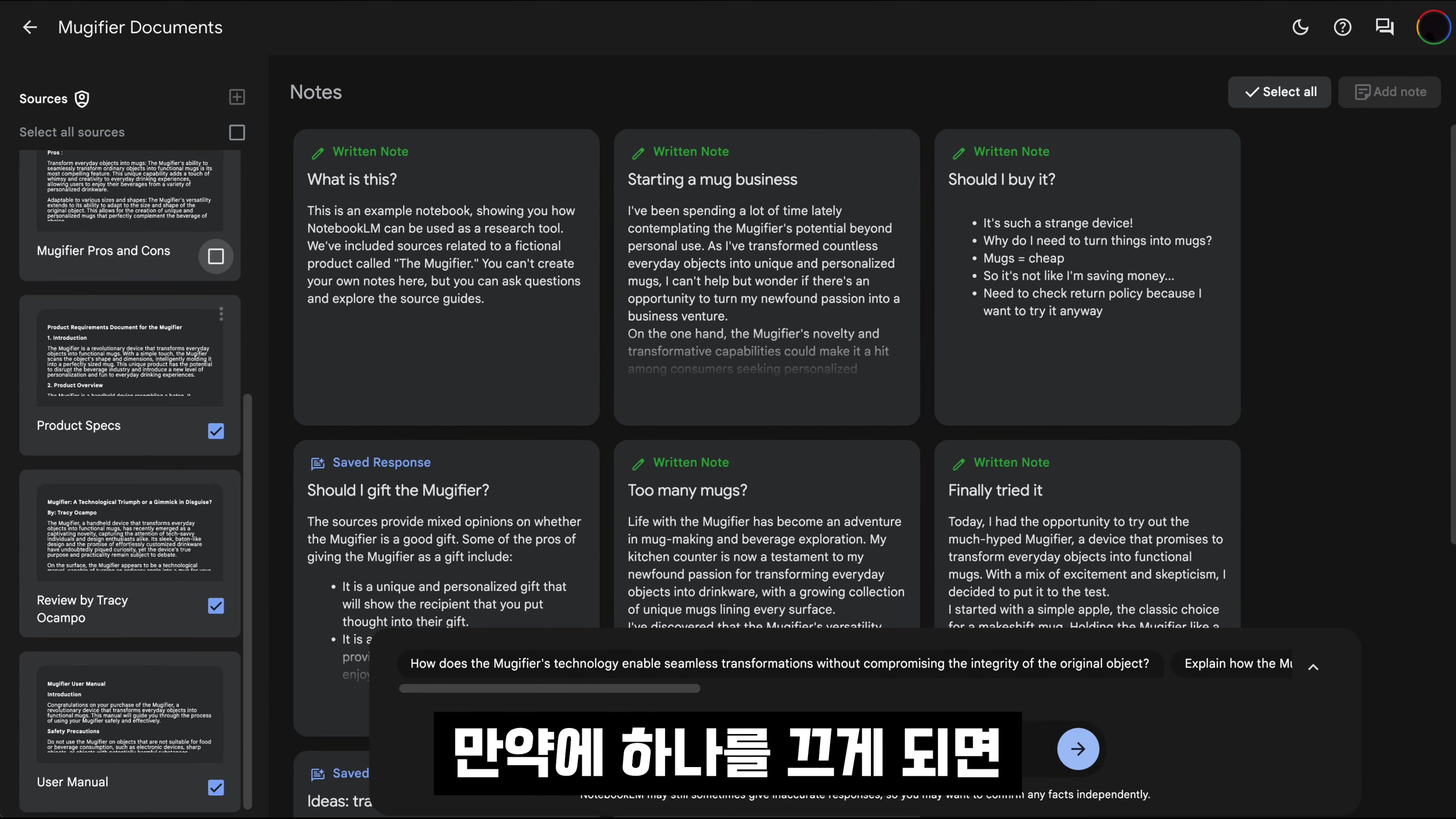Click the pencil icon on Finally tried it note
Screen dimensions: 1456x819
tap(959, 464)
